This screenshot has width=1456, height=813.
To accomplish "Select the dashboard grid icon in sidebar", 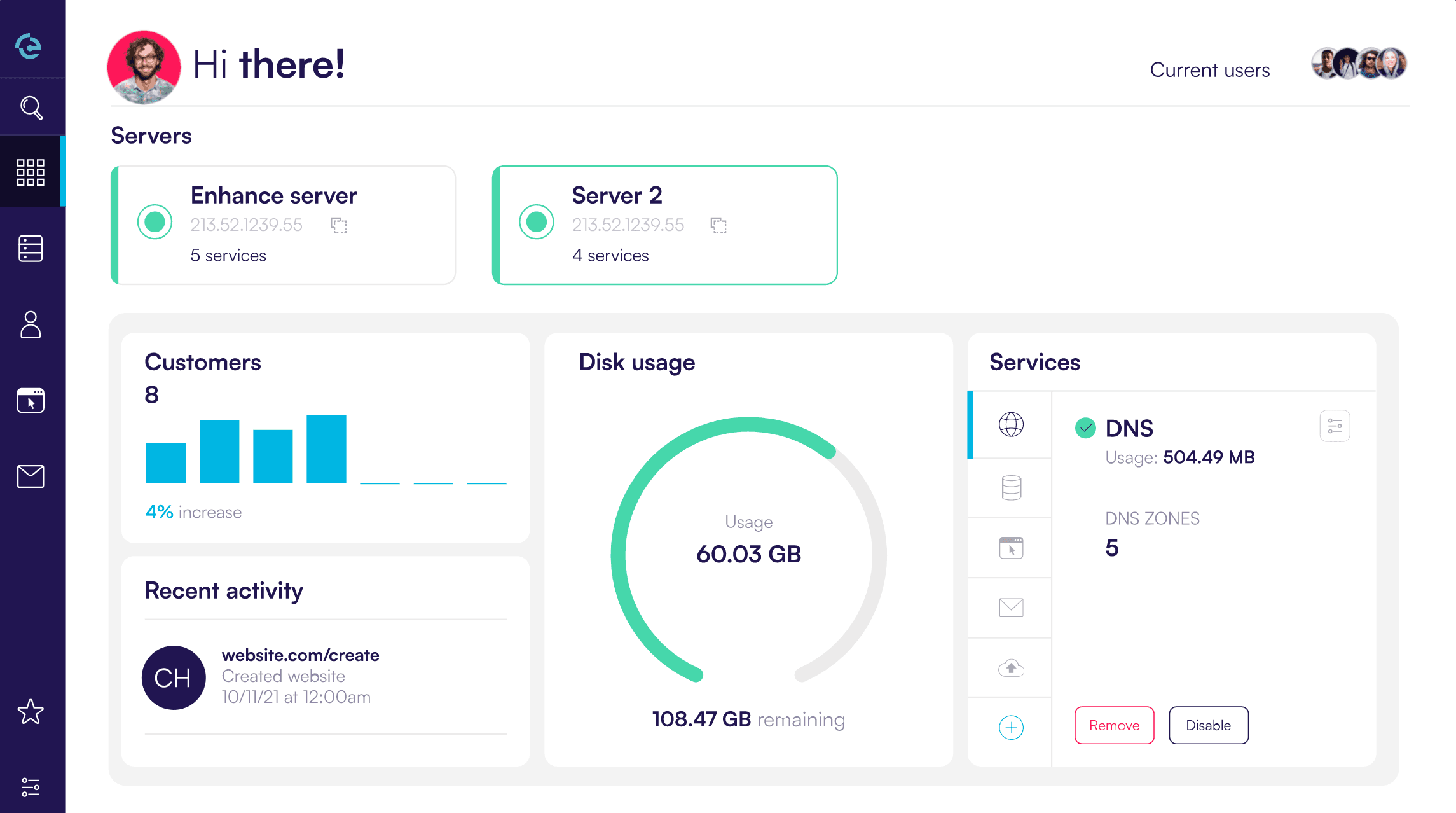I will [x=31, y=172].
